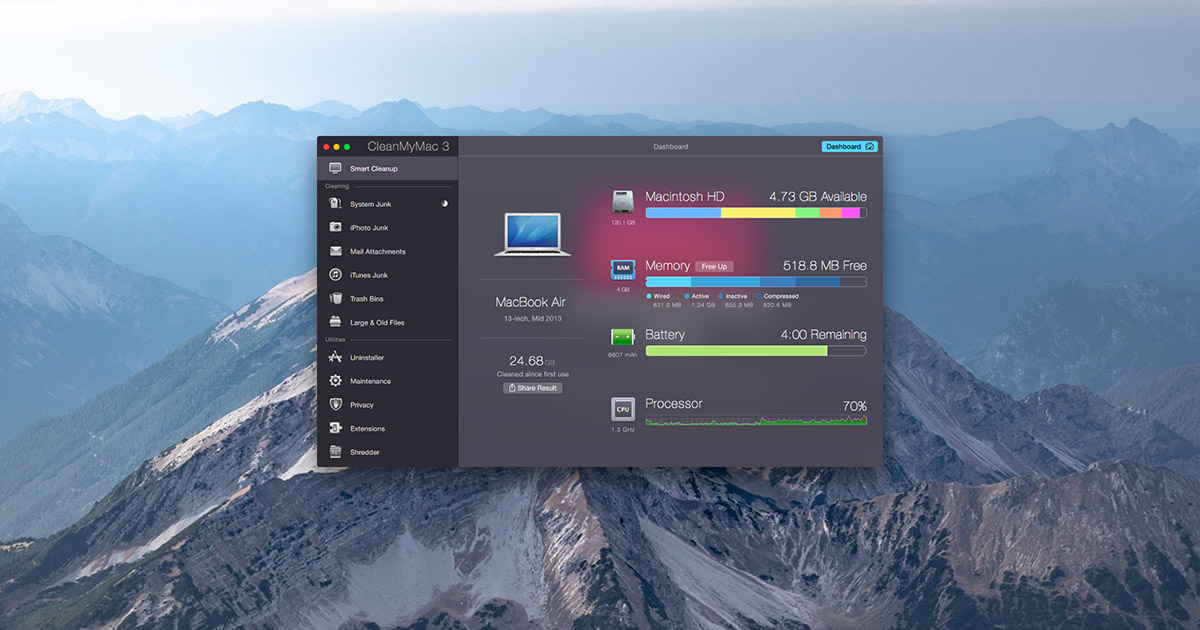Select the CPU processor icon
Image resolution: width=1200 pixels, height=630 pixels.
click(x=622, y=408)
